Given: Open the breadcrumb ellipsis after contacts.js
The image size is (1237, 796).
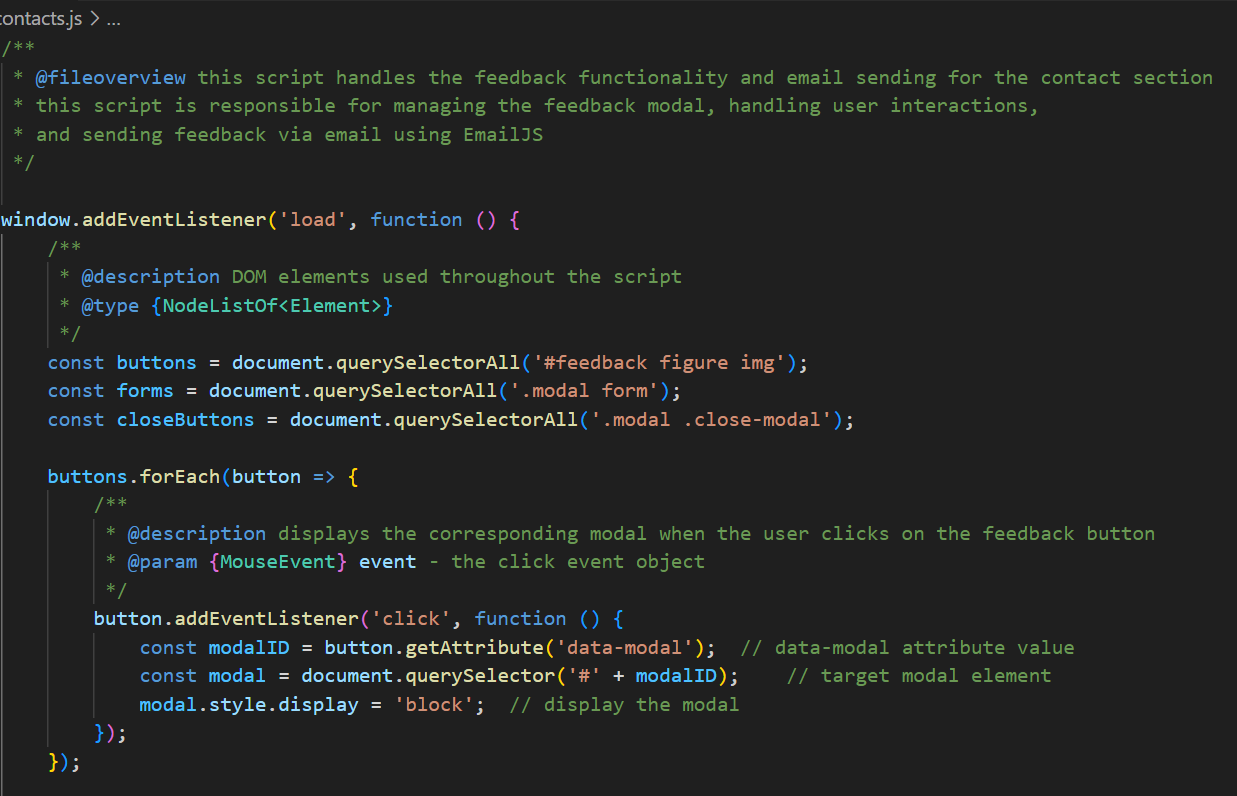Looking at the screenshot, I should click(x=113, y=20).
